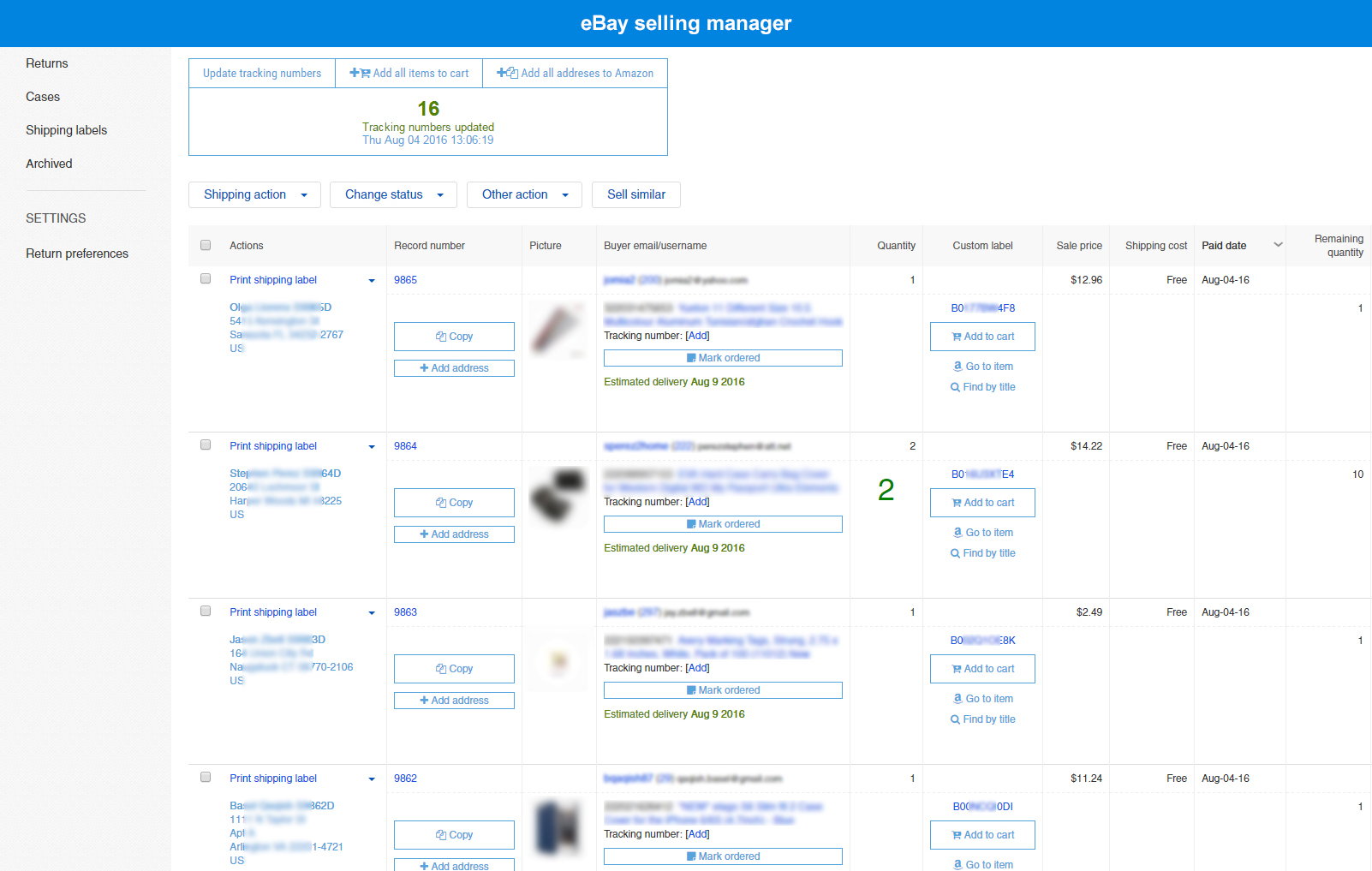Click Mark ordered for record 9864
This screenshot has height=871, width=1372.
coord(723,524)
